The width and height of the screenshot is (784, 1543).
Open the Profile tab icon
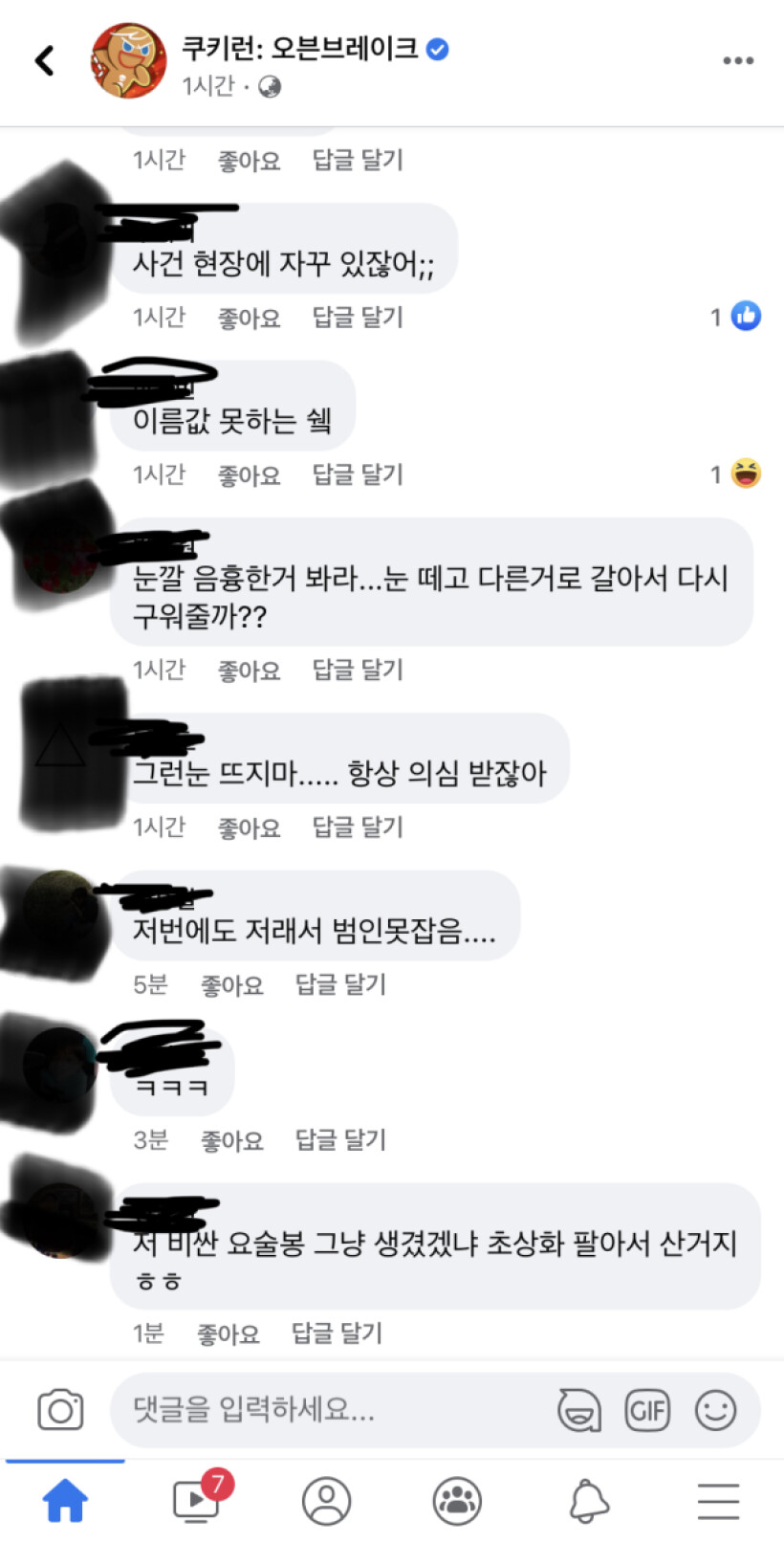point(327,1501)
